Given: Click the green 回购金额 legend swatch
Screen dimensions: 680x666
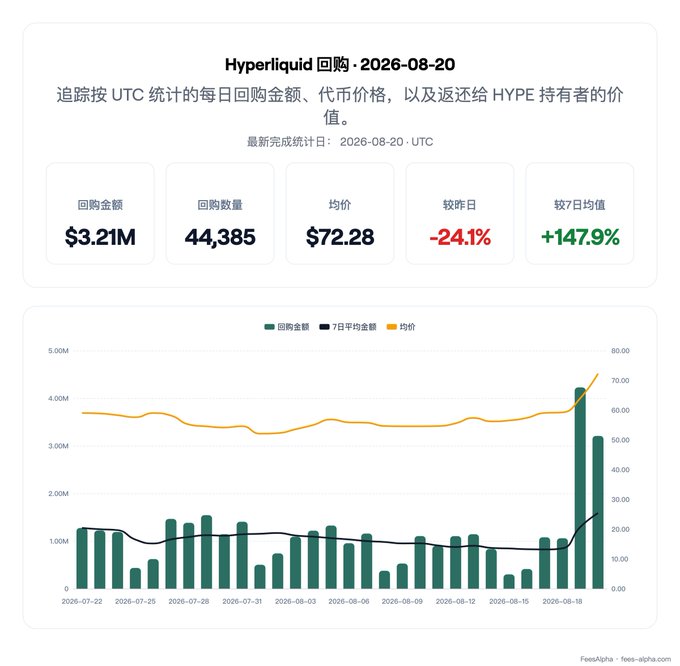Looking at the screenshot, I should click(x=269, y=326).
